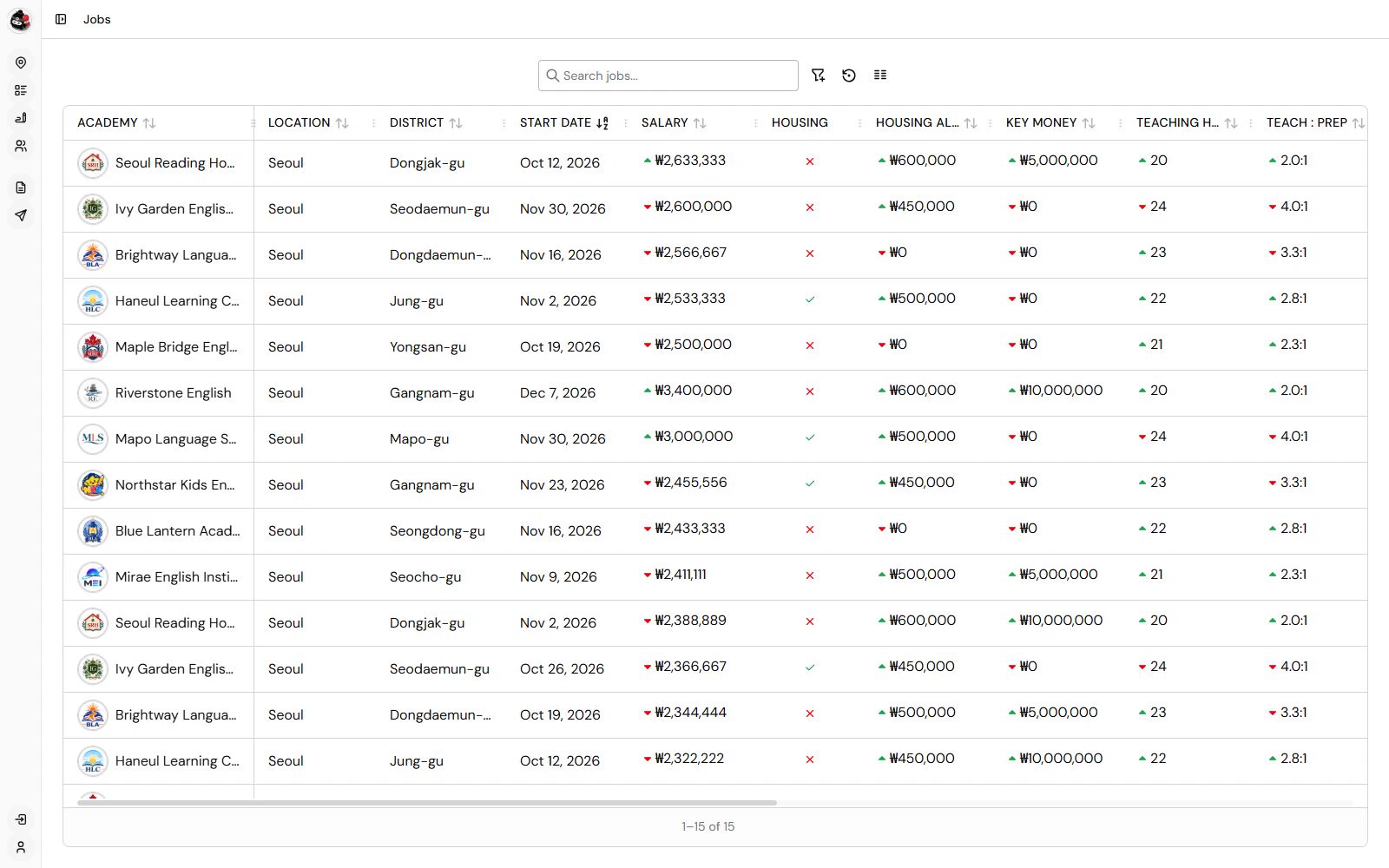Image resolution: width=1389 pixels, height=868 pixels.
Task: Sort by Housing Allowance sort arrows
Action: point(971,123)
